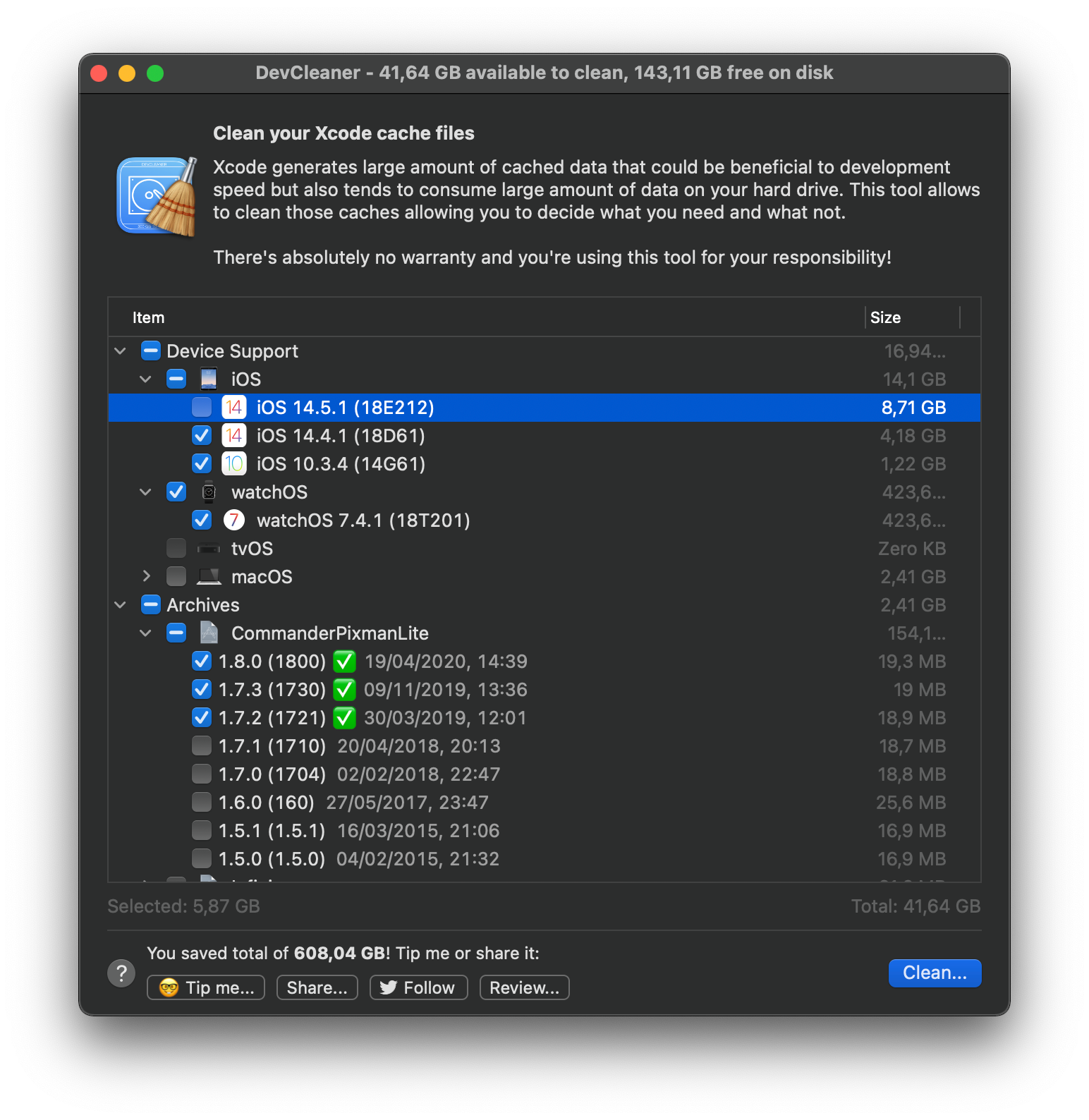Screen dimensions: 1089x1120
Task: Open the Tip me... dialog
Action: (x=206, y=987)
